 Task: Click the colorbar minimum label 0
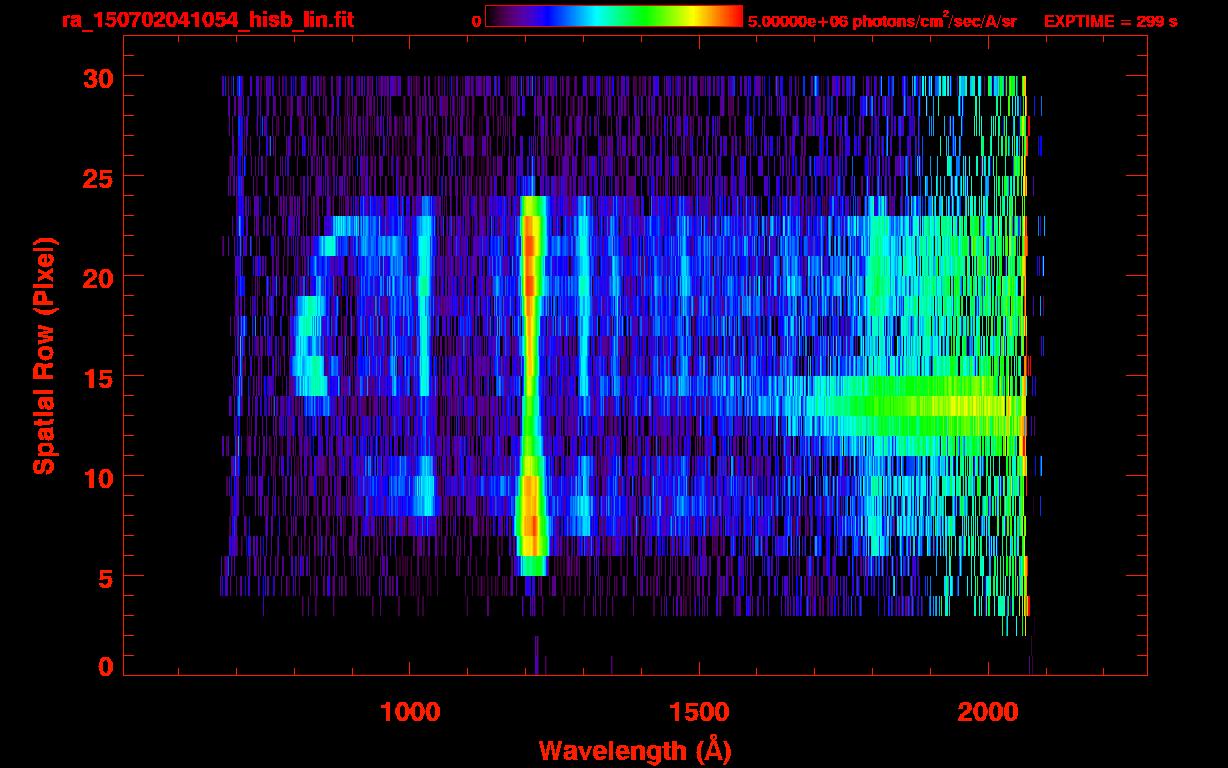click(476, 21)
